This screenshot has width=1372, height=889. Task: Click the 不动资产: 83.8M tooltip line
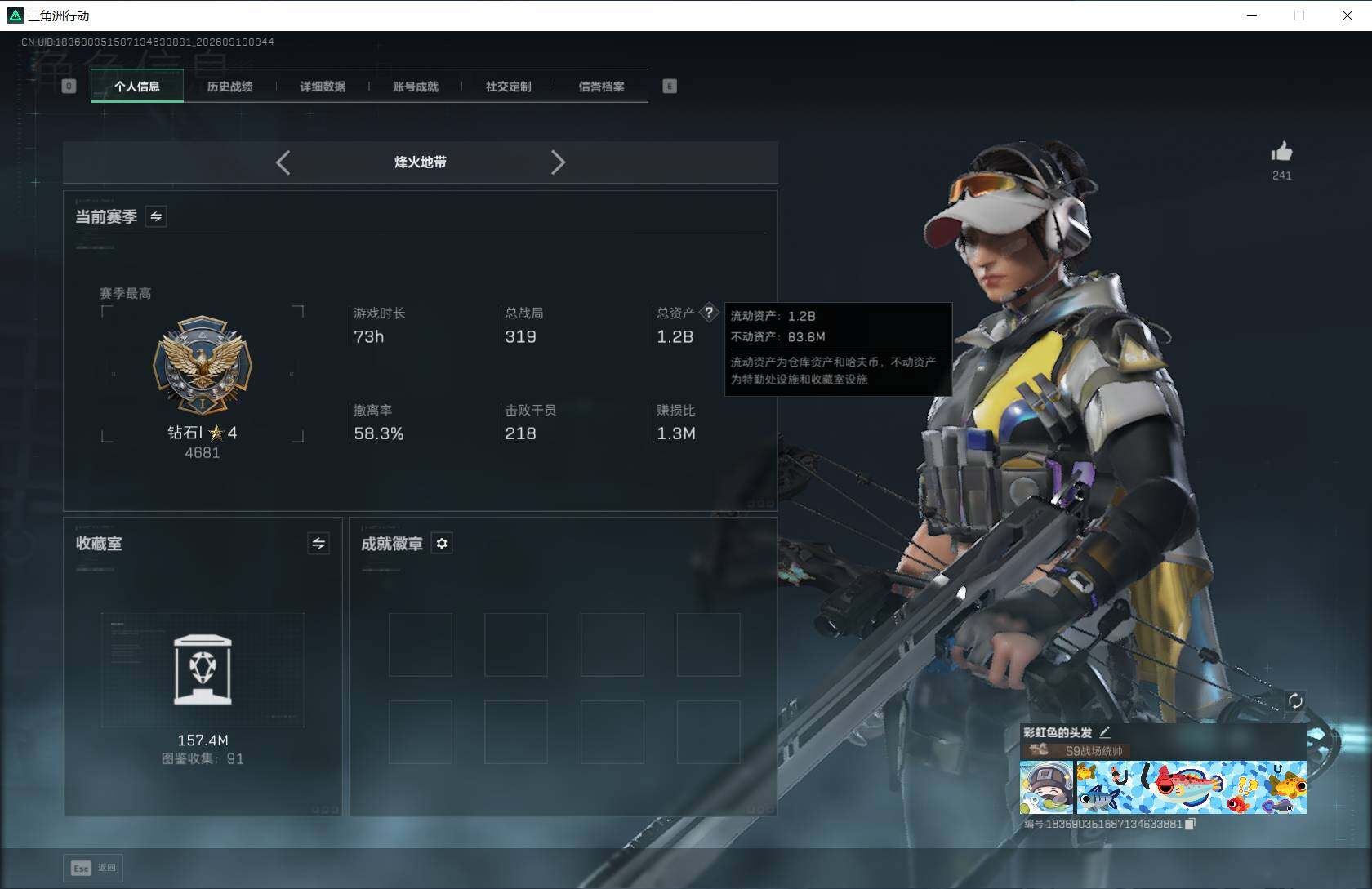coord(778,336)
